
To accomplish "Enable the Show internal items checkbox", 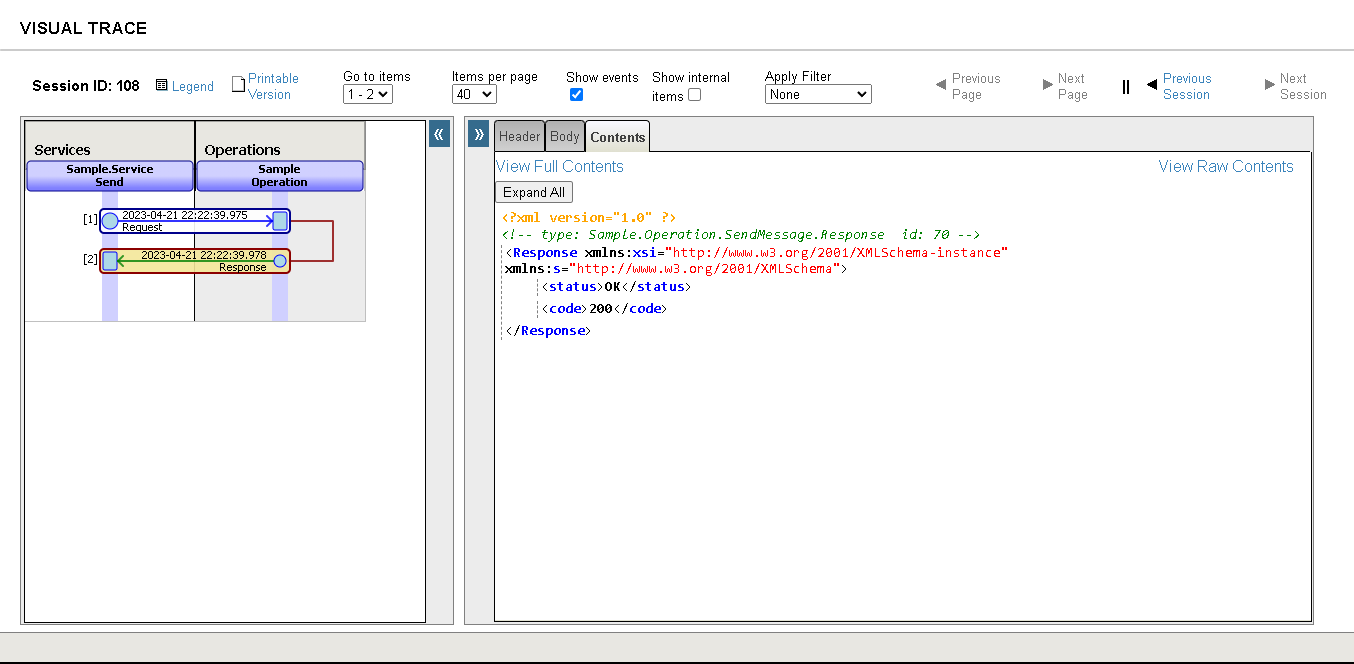I will [x=694, y=95].
